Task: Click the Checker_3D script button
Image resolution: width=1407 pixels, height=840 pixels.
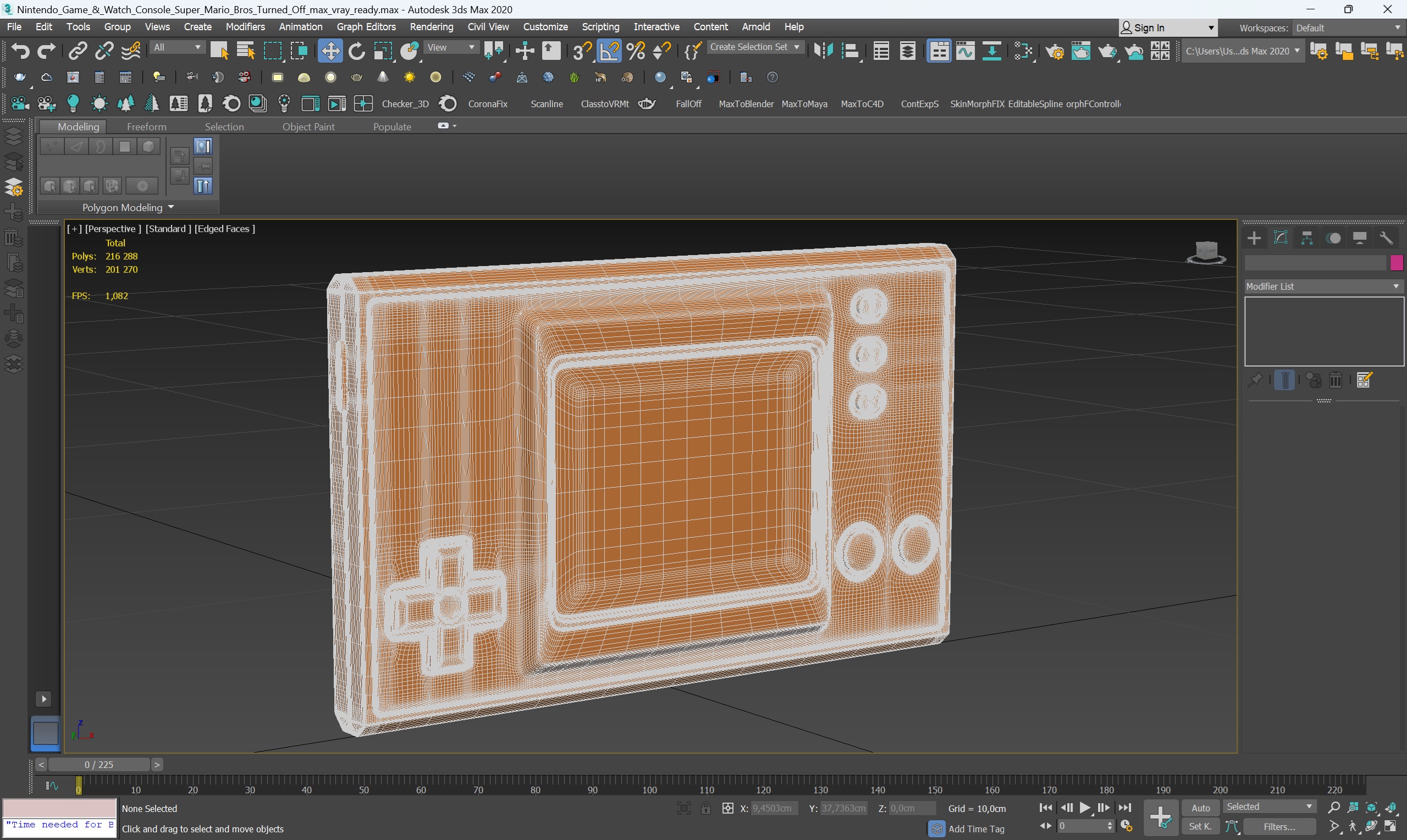Action: [x=405, y=104]
